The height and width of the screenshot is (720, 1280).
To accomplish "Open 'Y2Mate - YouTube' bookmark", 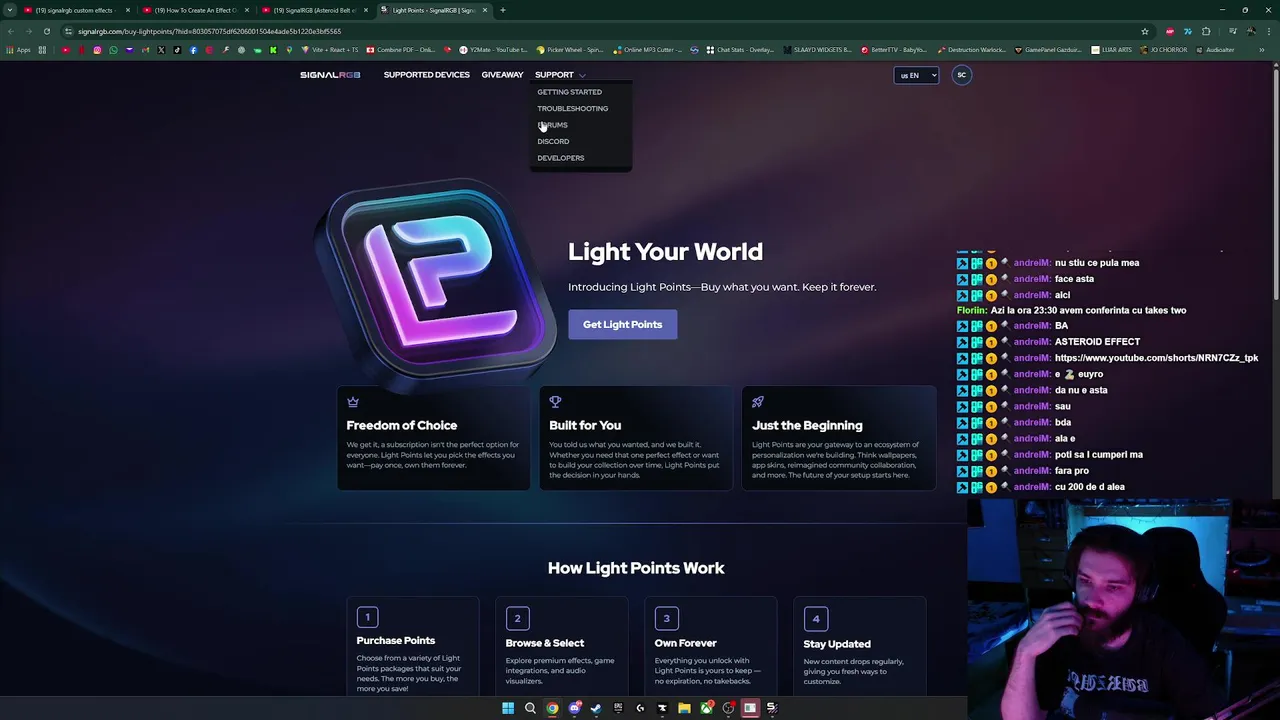I will click(x=493, y=50).
